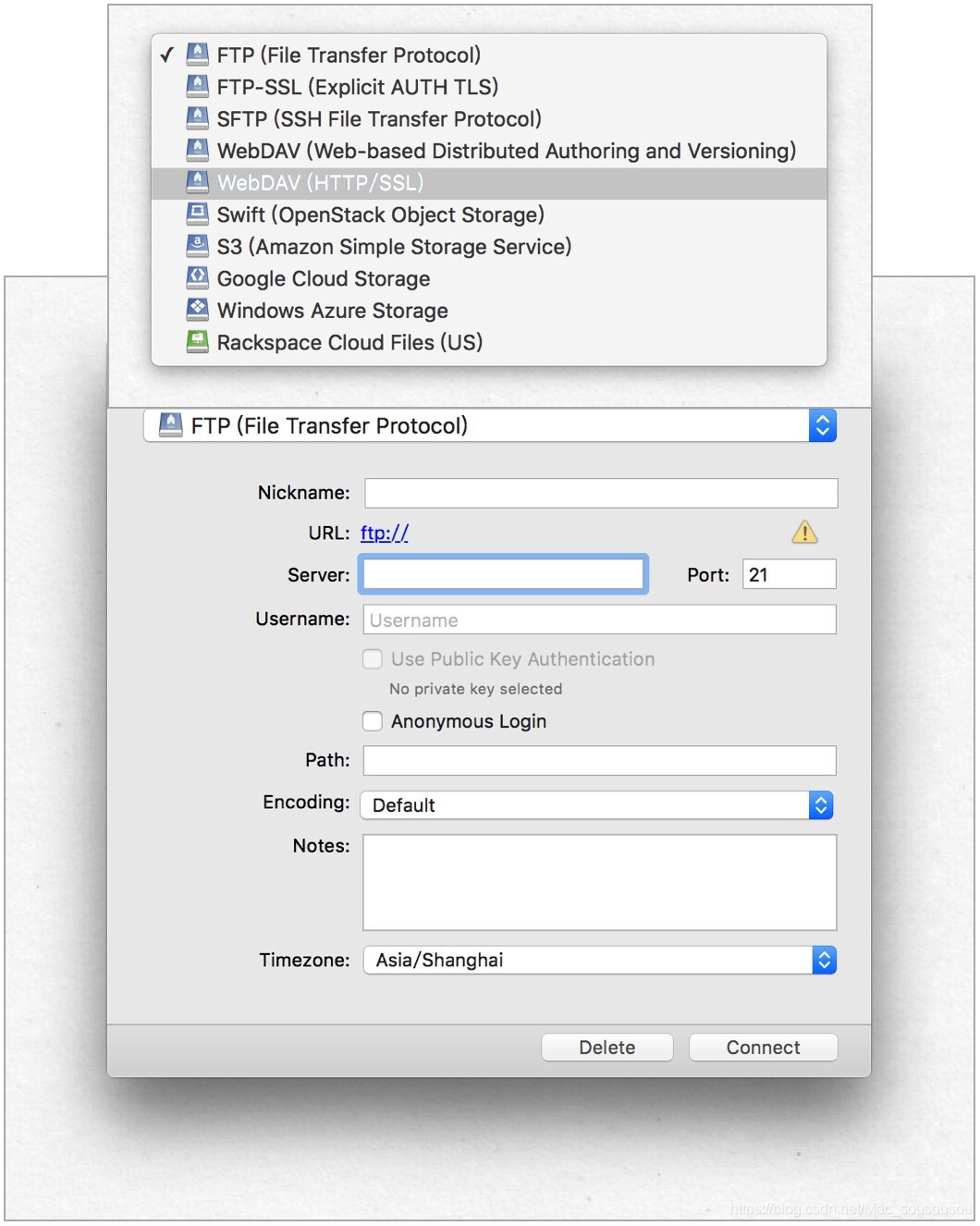The width and height of the screenshot is (980, 1226).
Task: Click the FTP-SSL drive icon
Action: (x=197, y=86)
